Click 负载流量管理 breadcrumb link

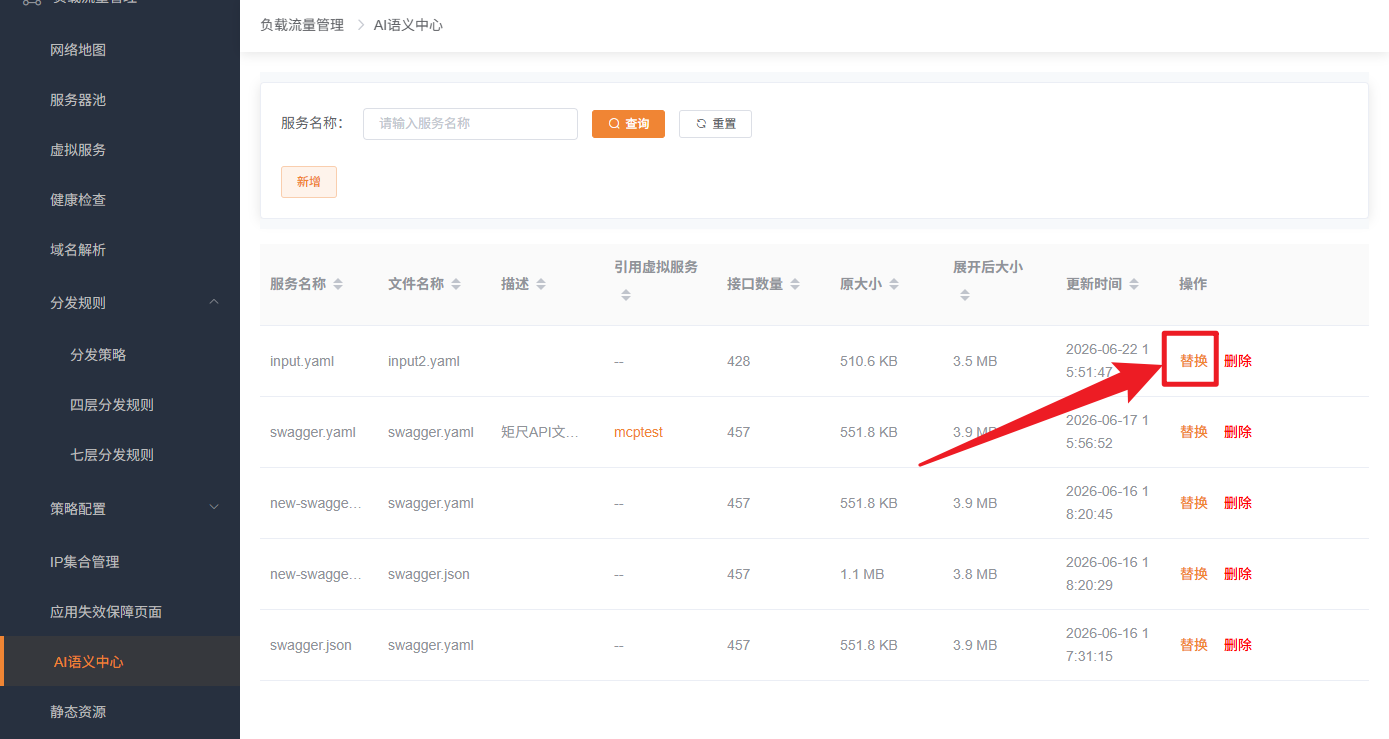(x=302, y=25)
